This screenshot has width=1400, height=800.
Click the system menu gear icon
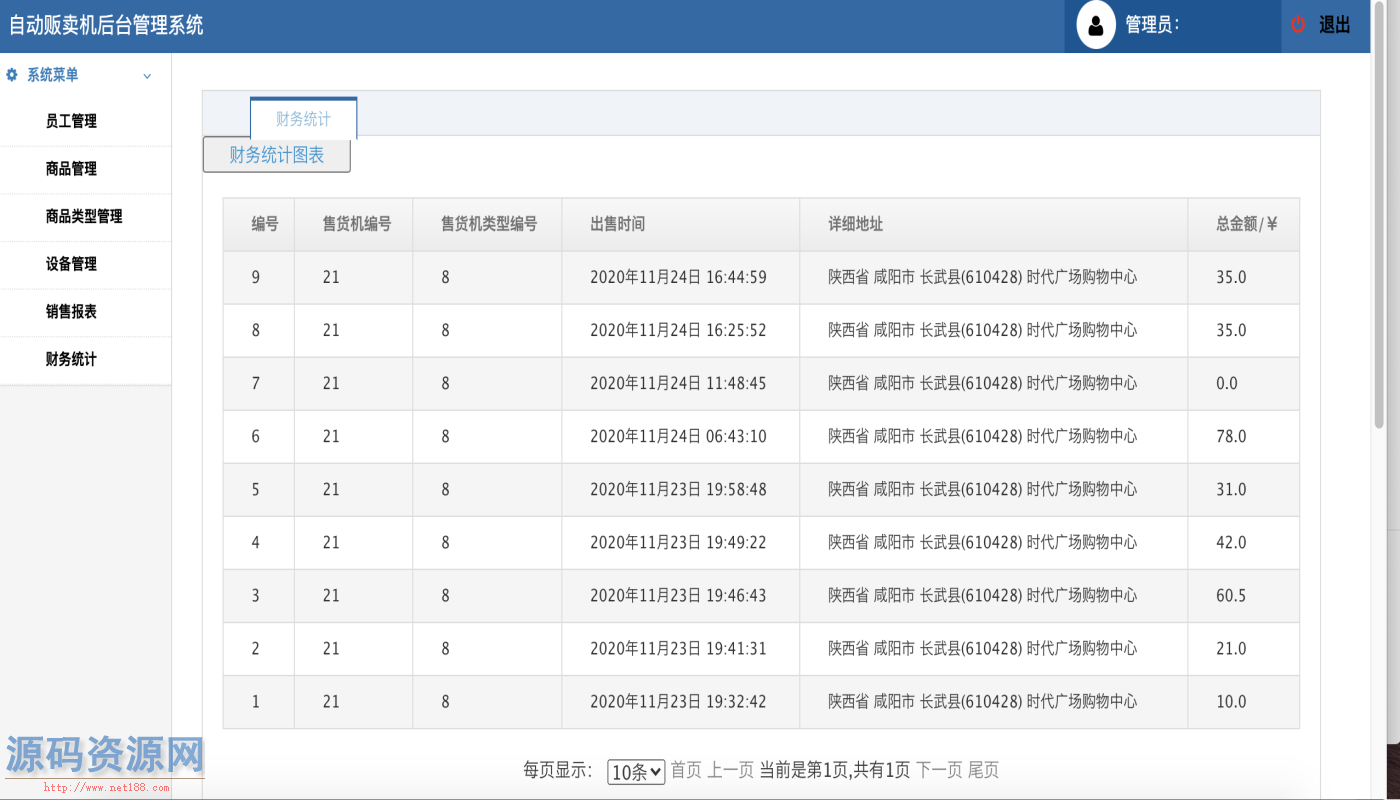coord(12,75)
